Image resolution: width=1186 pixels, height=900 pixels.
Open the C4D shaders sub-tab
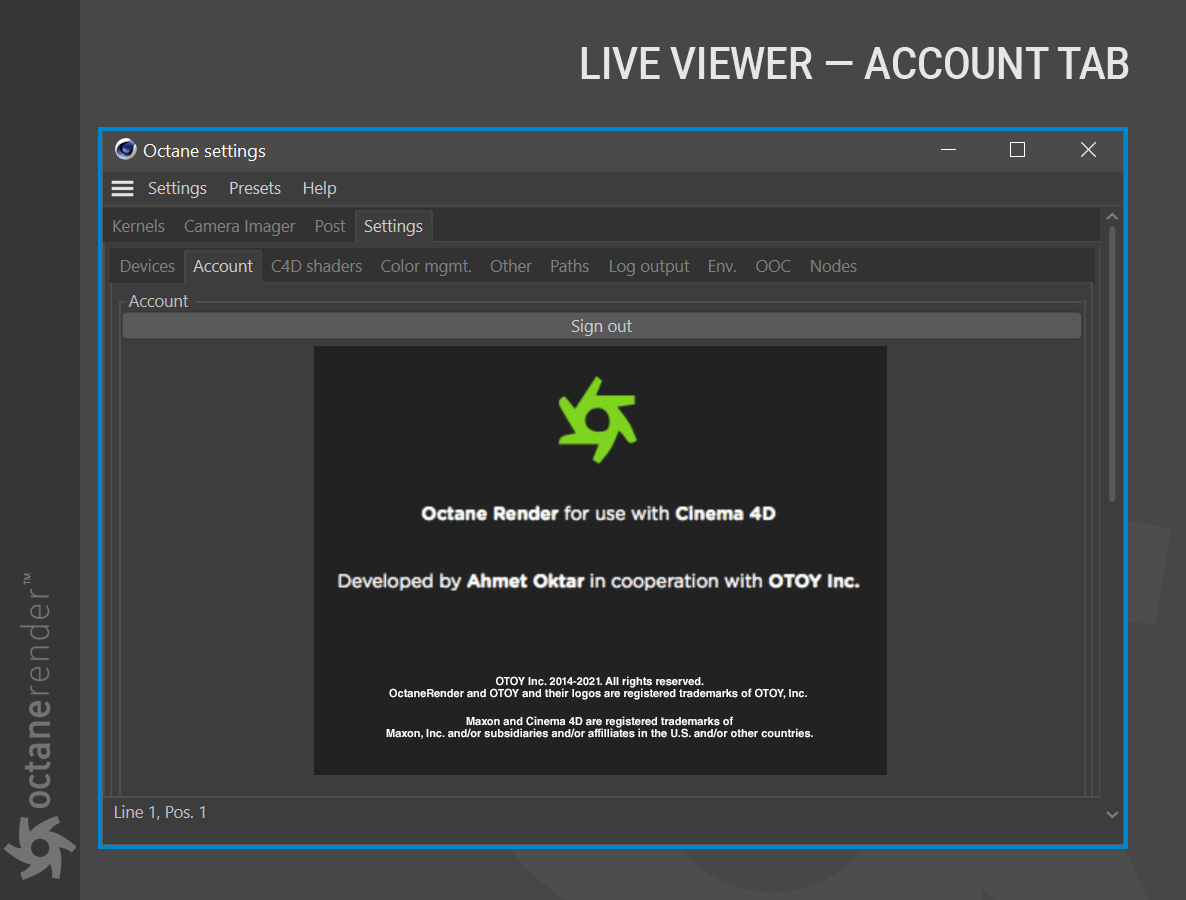[x=316, y=266]
